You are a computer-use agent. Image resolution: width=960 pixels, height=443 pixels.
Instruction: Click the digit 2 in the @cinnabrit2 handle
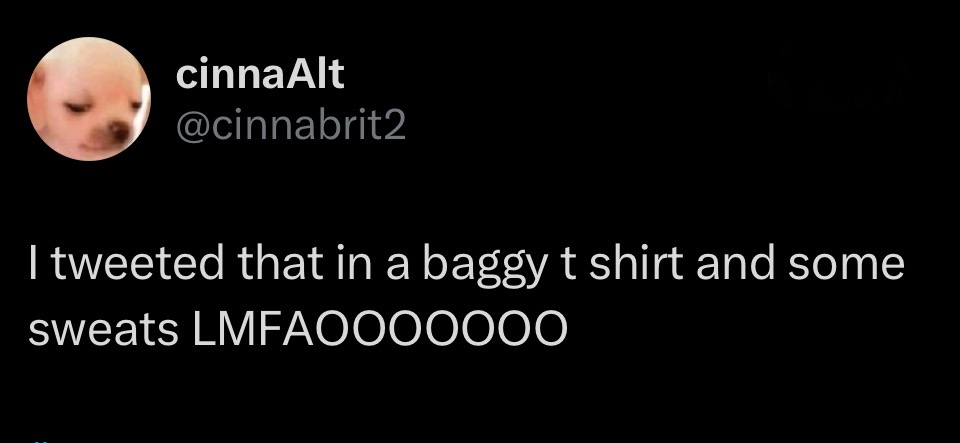(x=394, y=126)
